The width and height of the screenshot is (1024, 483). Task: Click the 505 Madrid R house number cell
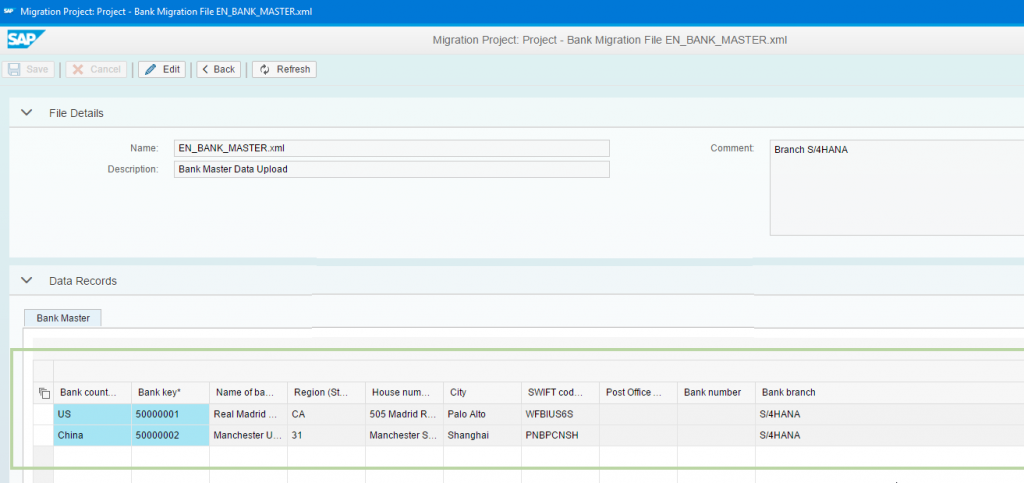[x=404, y=414]
